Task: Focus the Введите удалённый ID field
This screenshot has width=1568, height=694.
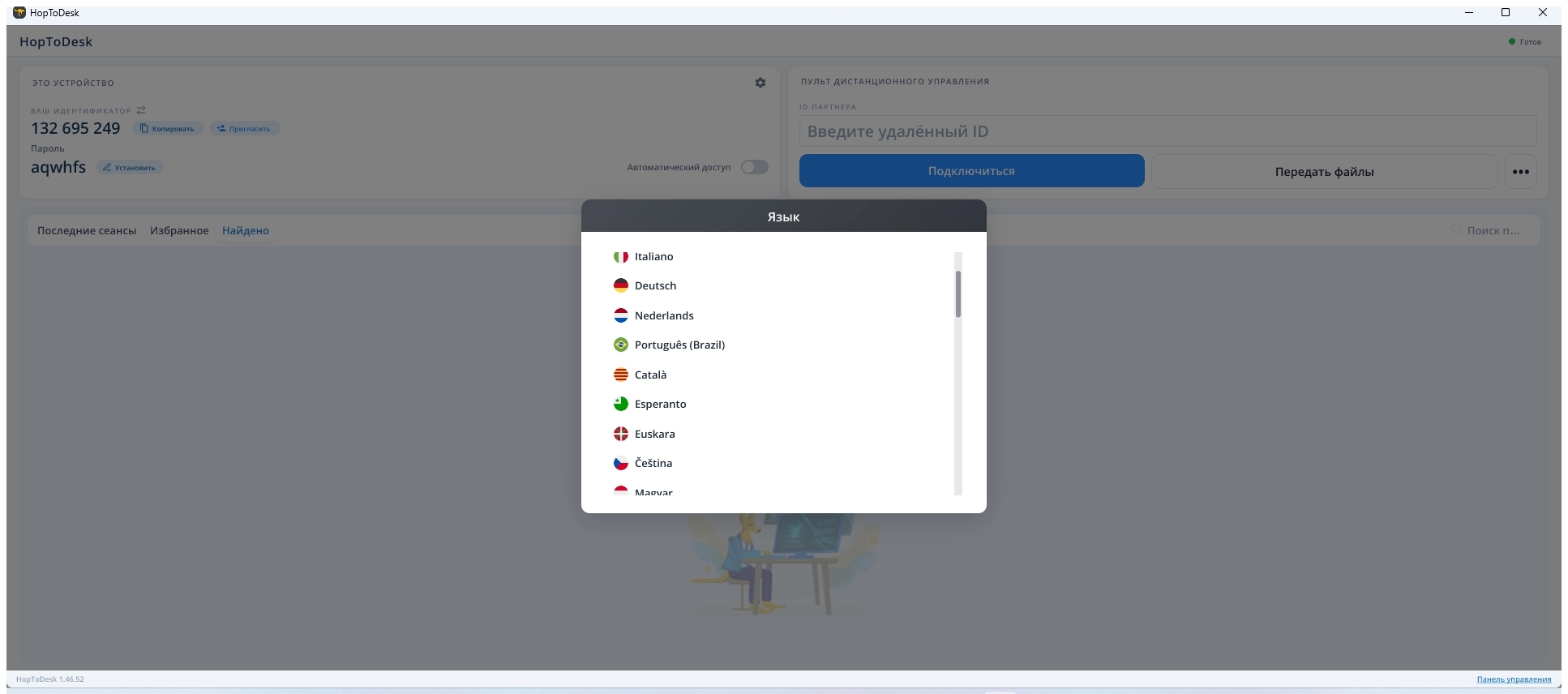Action: pos(1168,131)
